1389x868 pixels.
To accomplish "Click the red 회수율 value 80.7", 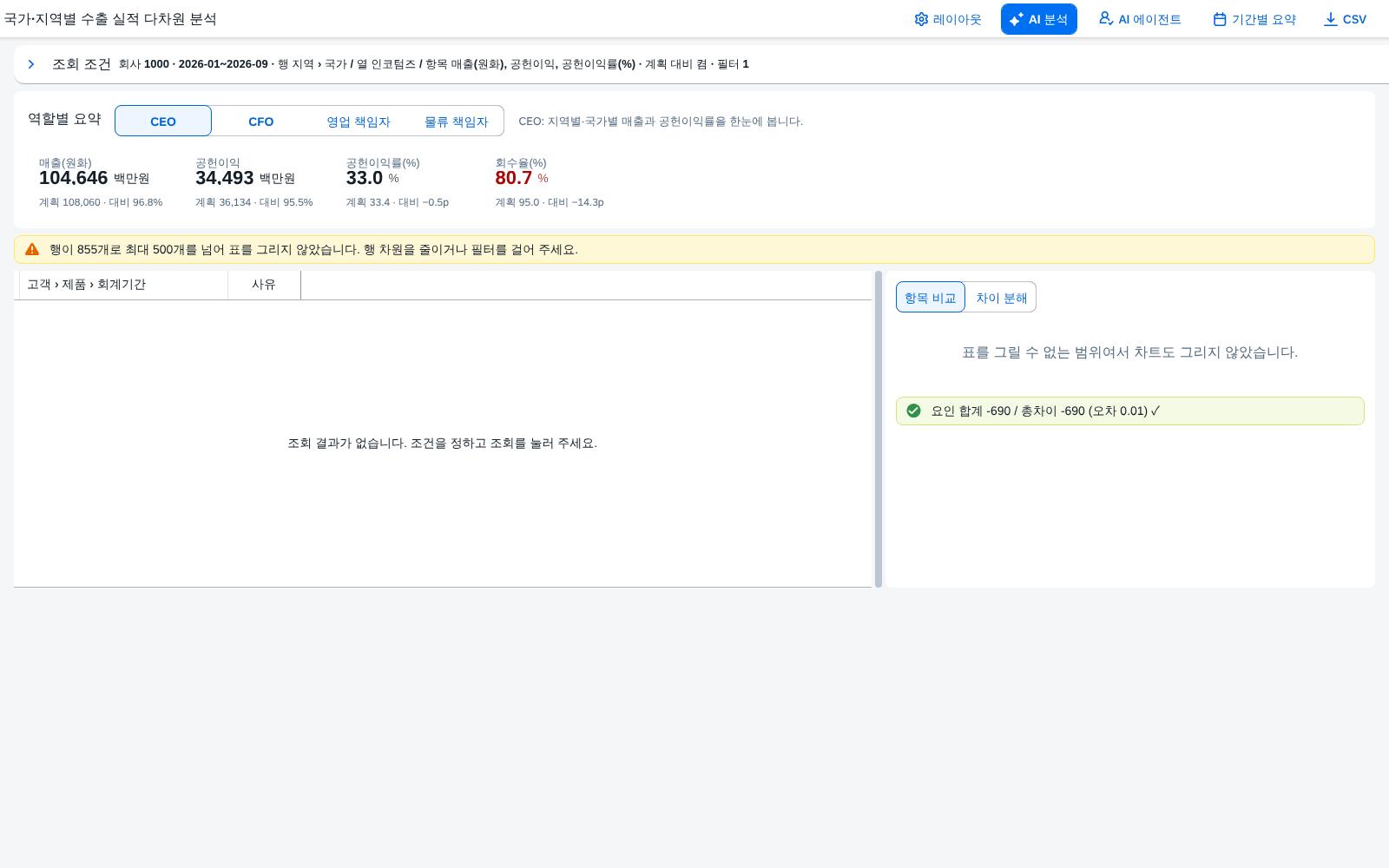I will tap(513, 178).
